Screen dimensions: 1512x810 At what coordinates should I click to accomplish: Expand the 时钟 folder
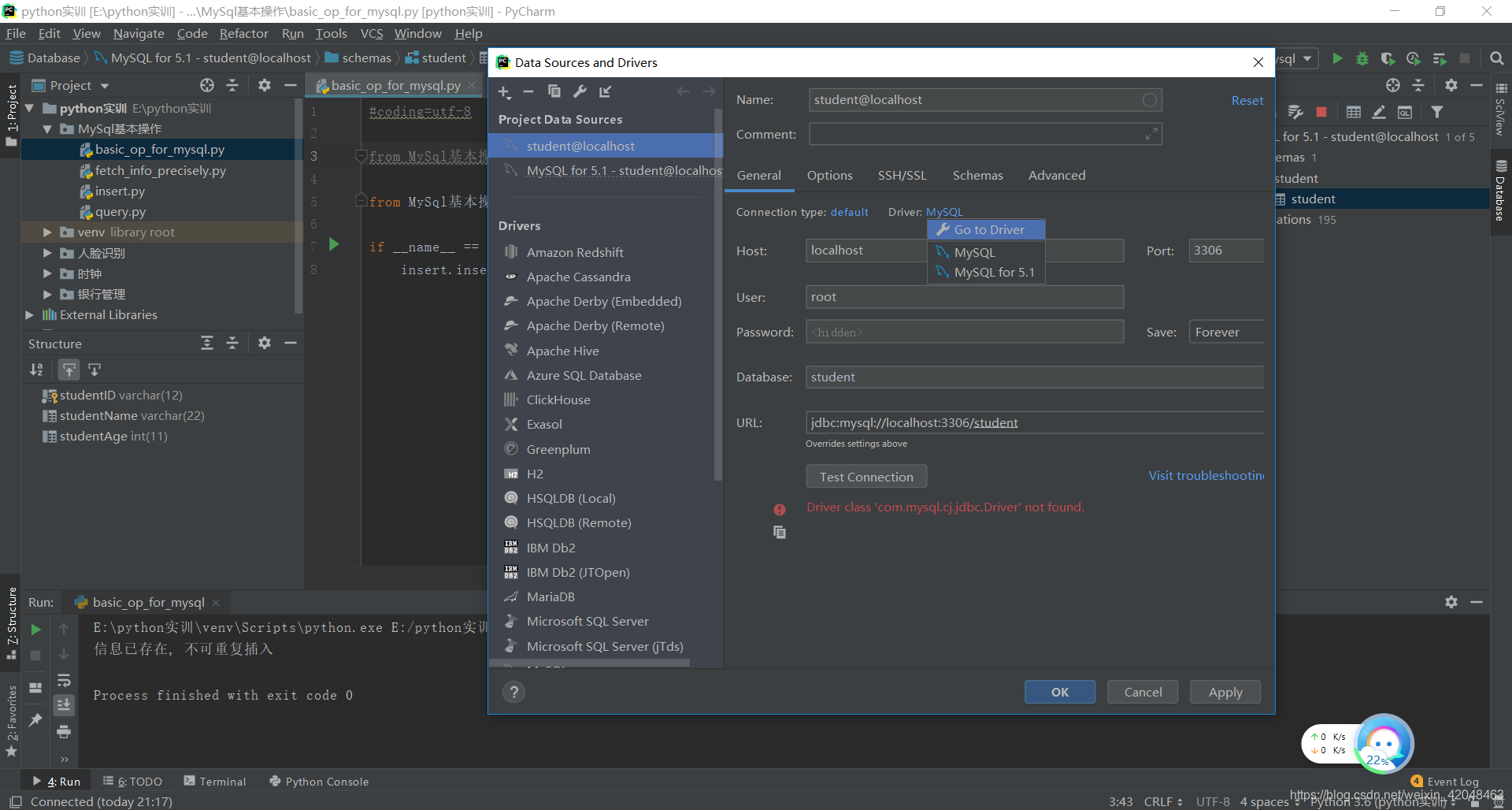pos(47,273)
